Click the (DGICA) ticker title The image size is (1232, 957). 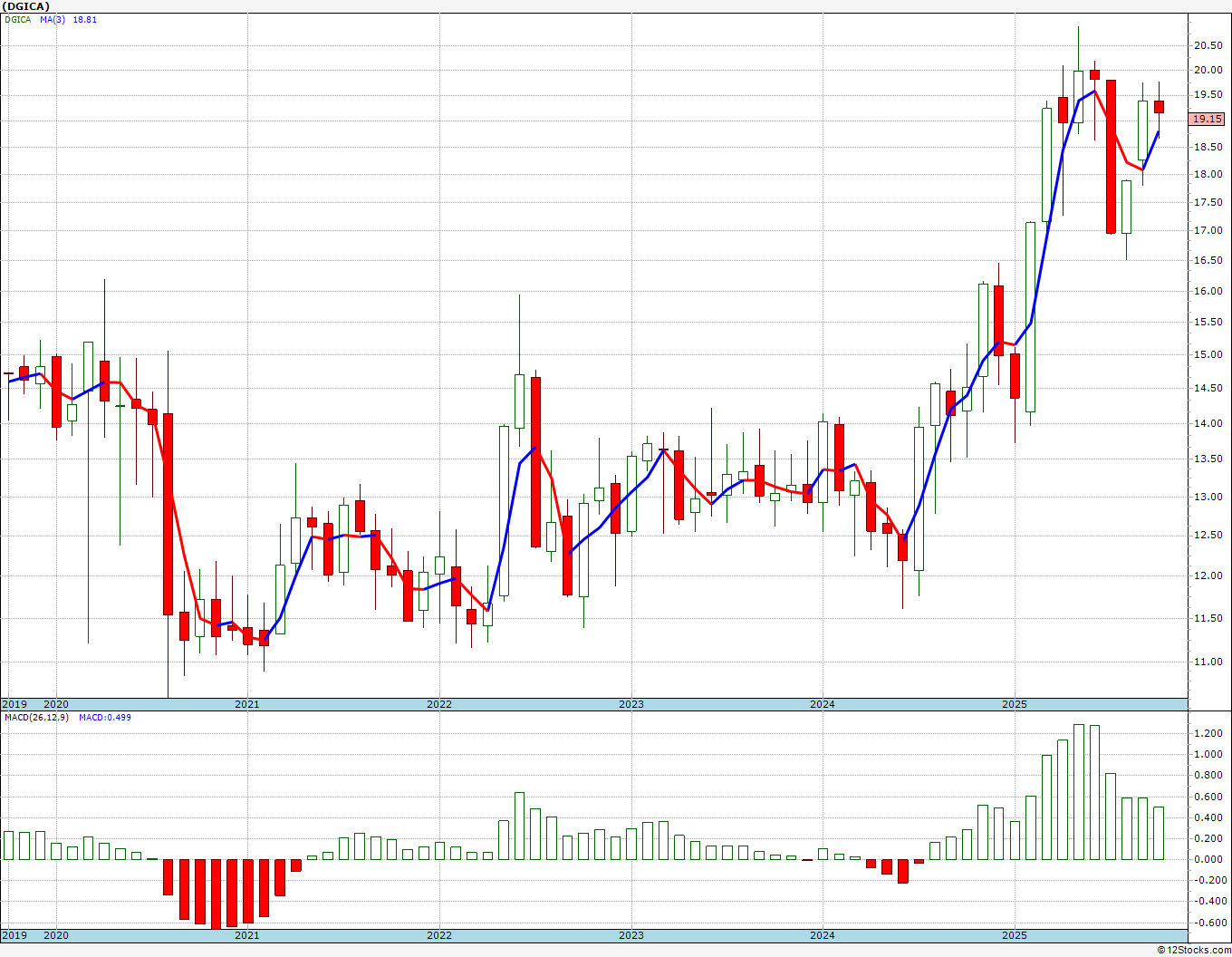[x=25, y=6]
